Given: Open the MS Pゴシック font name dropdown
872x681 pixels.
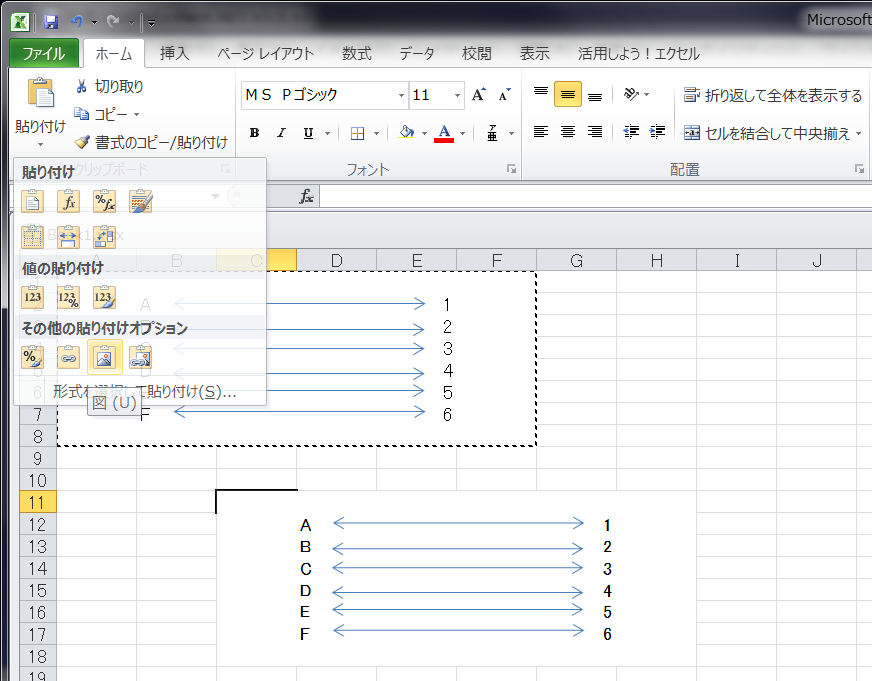Looking at the screenshot, I should pos(401,96).
